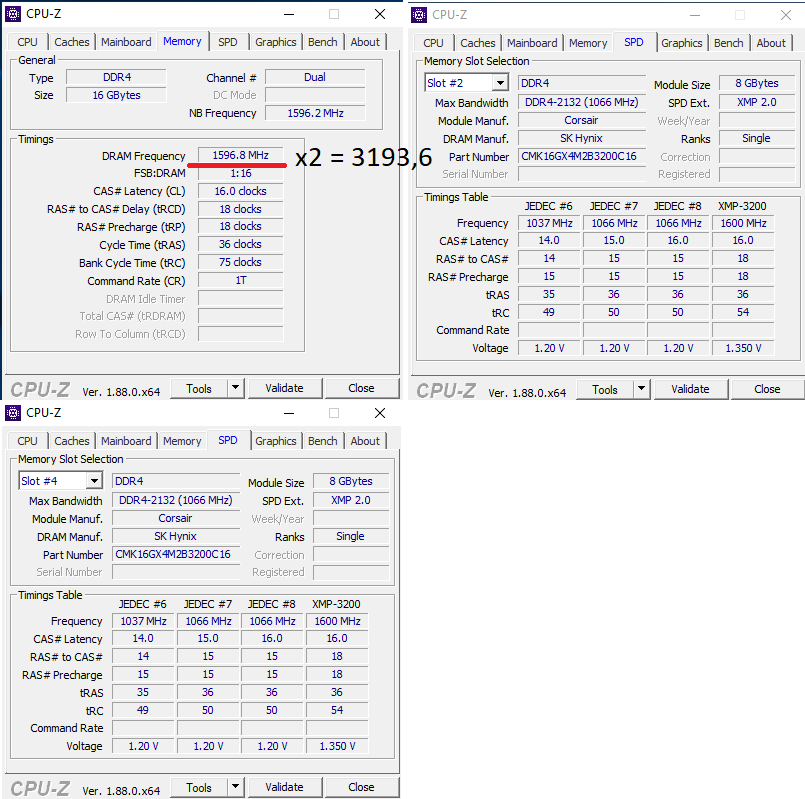805x799 pixels.
Task: Switch to Memory tab in Slot #2 window
Action: point(588,43)
